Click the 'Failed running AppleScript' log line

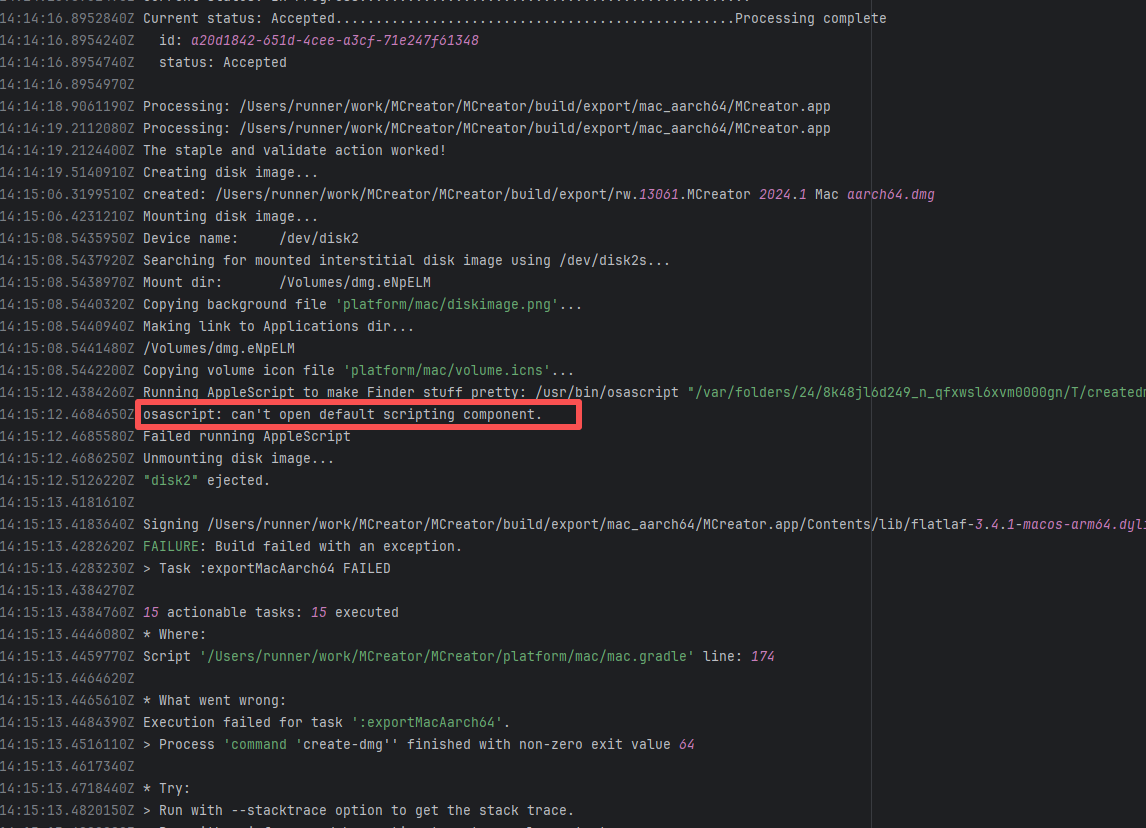coord(246,436)
